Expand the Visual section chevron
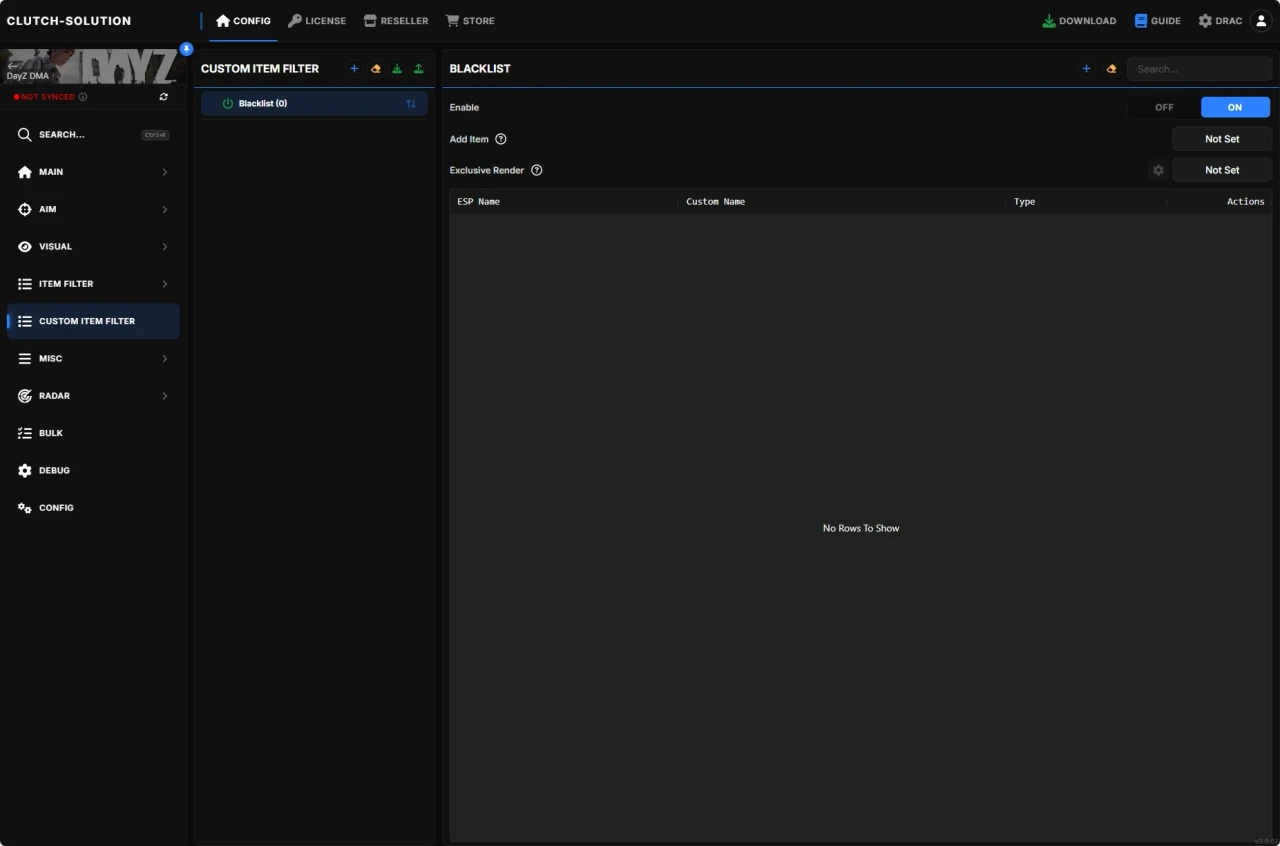This screenshot has width=1280, height=846. (165, 246)
